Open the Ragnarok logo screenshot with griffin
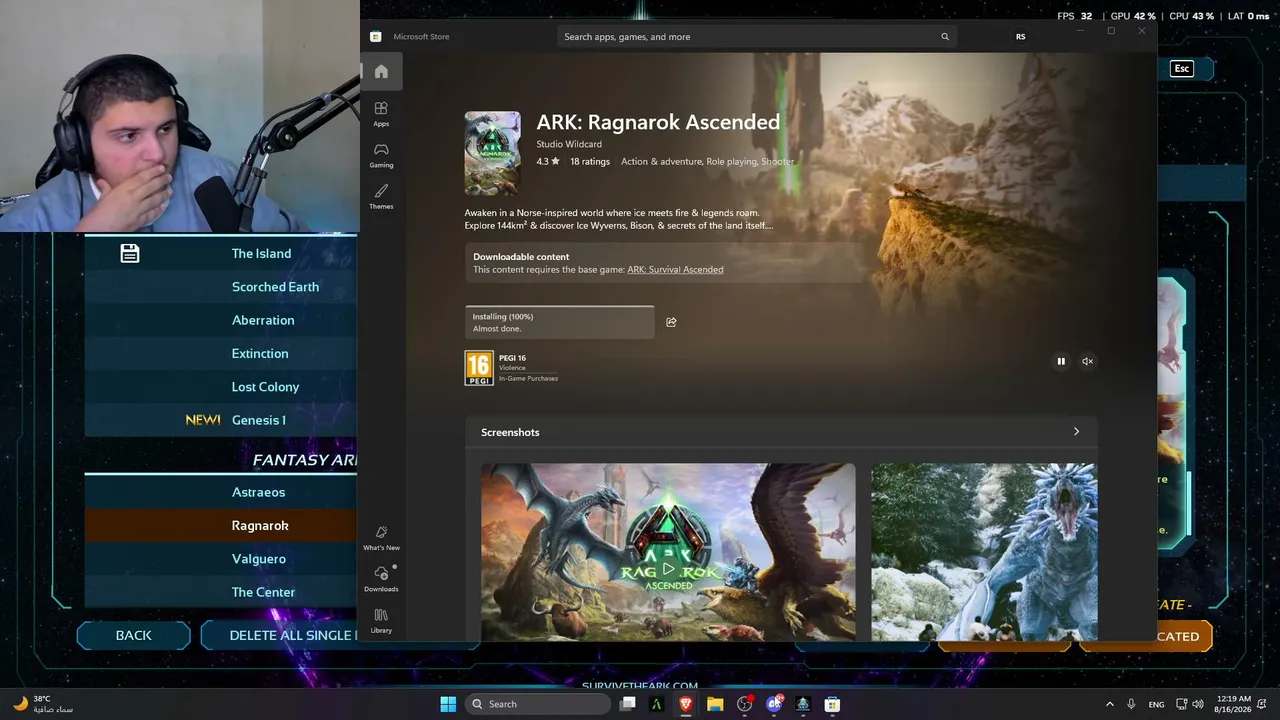Image resolution: width=1280 pixels, height=720 pixels. coord(668,551)
